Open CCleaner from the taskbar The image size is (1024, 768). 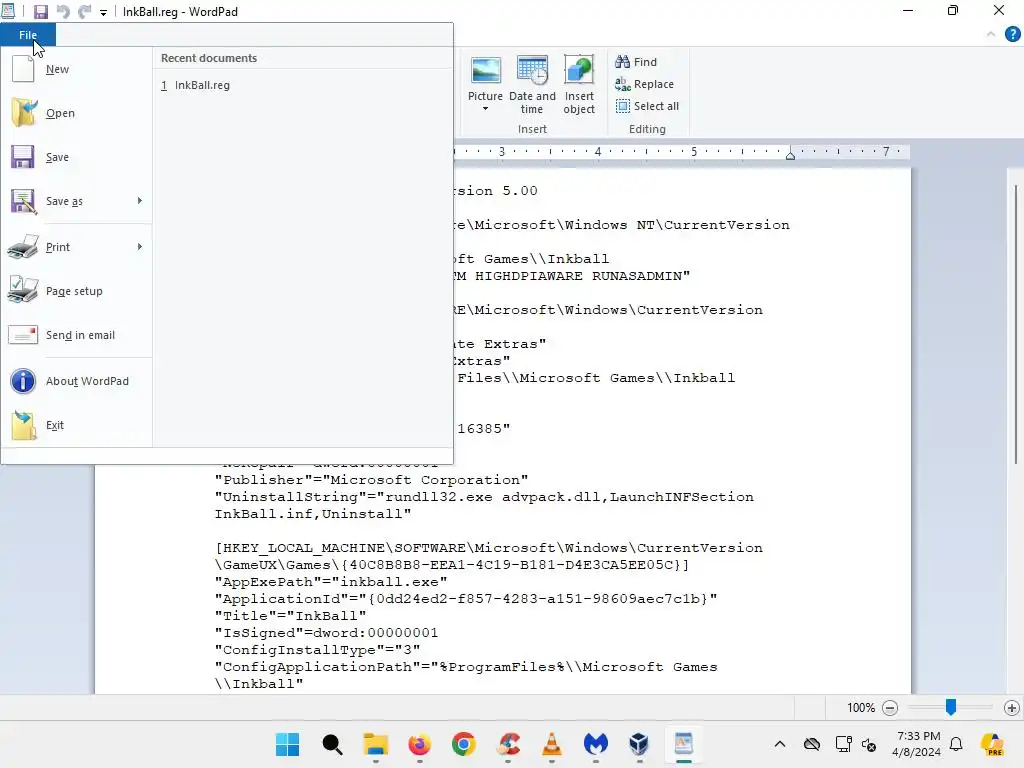click(x=508, y=744)
